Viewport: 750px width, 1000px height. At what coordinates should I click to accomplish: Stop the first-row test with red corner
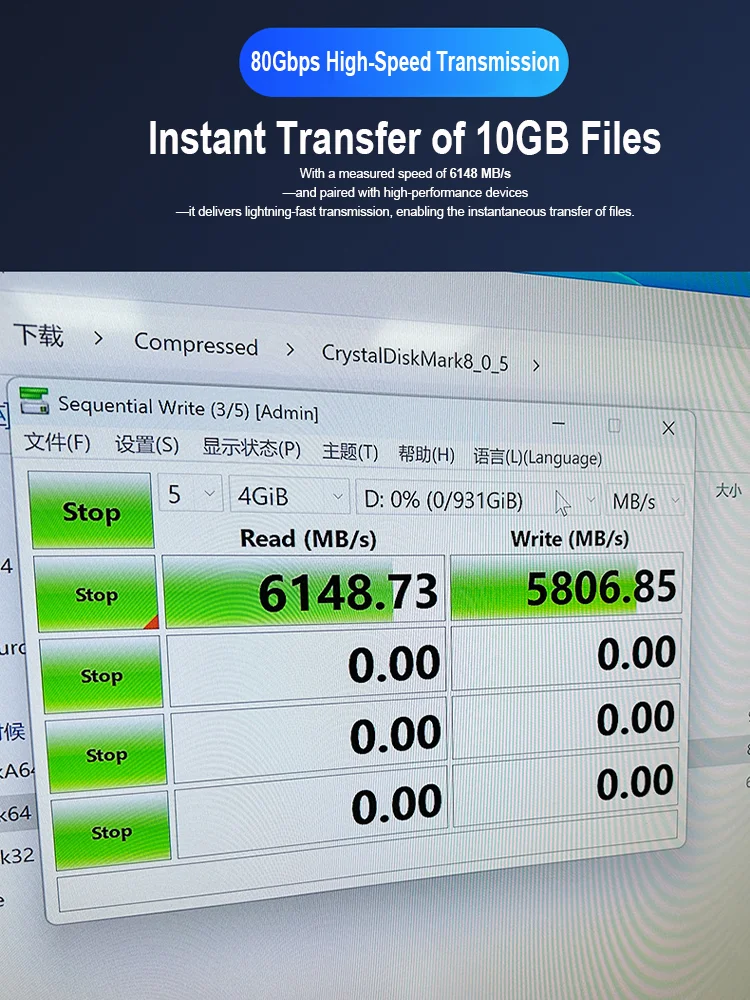point(96,594)
